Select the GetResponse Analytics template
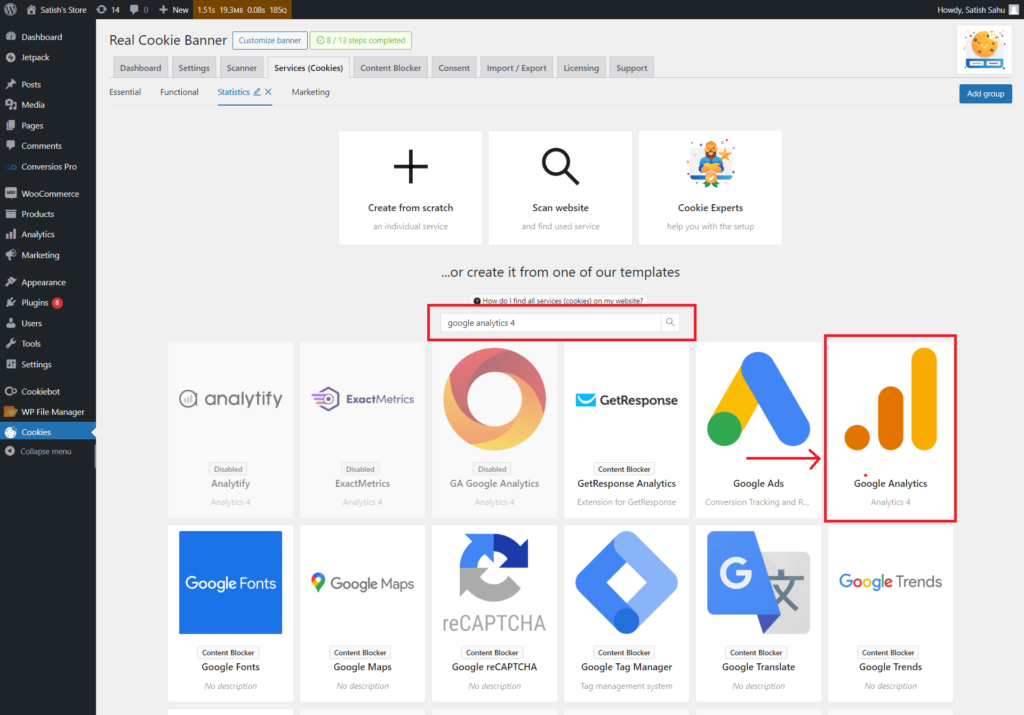This screenshot has width=1024, height=715. pos(626,429)
